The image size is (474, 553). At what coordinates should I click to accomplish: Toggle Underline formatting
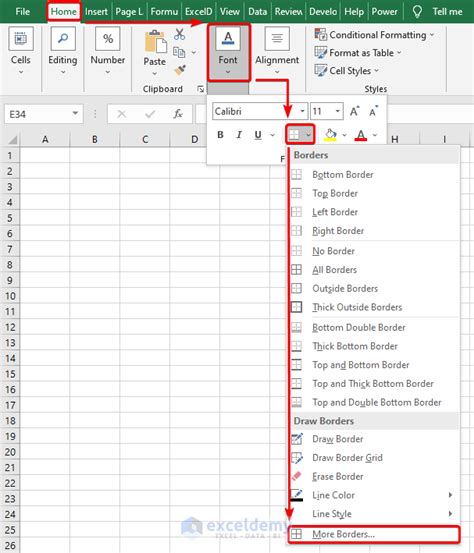[258, 135]
